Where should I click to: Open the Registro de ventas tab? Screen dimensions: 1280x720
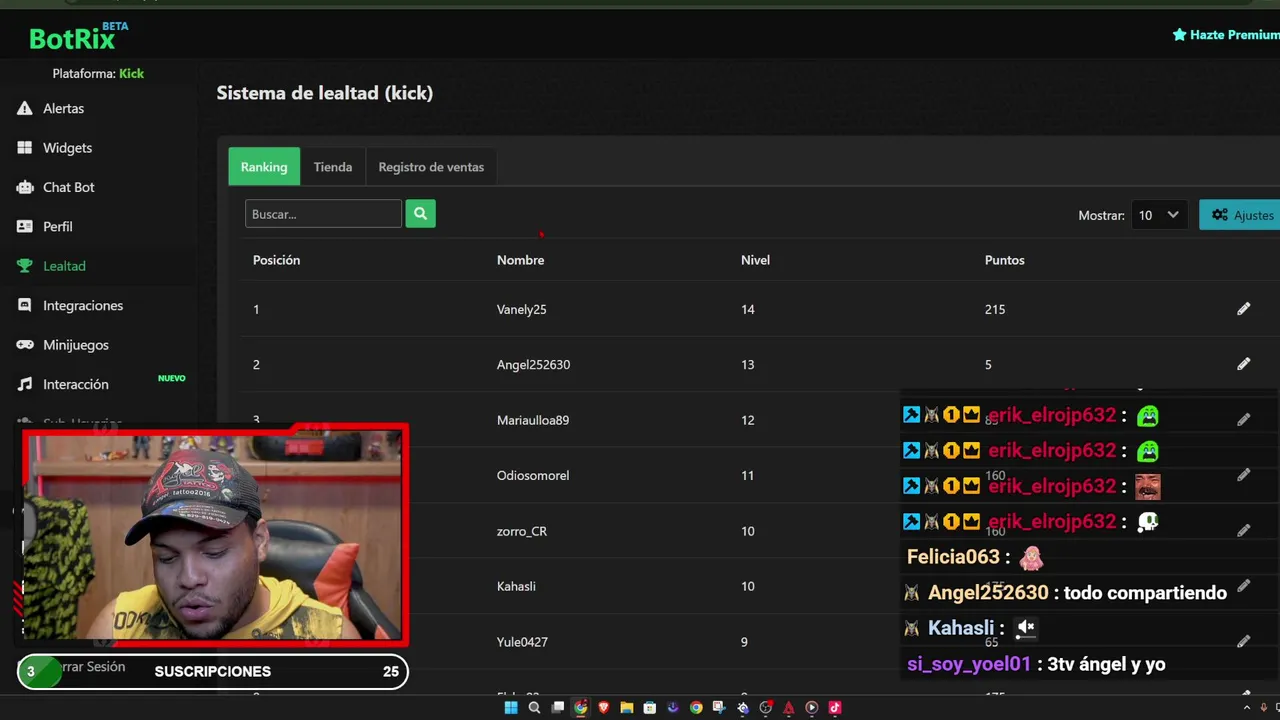tap(431, 167)
